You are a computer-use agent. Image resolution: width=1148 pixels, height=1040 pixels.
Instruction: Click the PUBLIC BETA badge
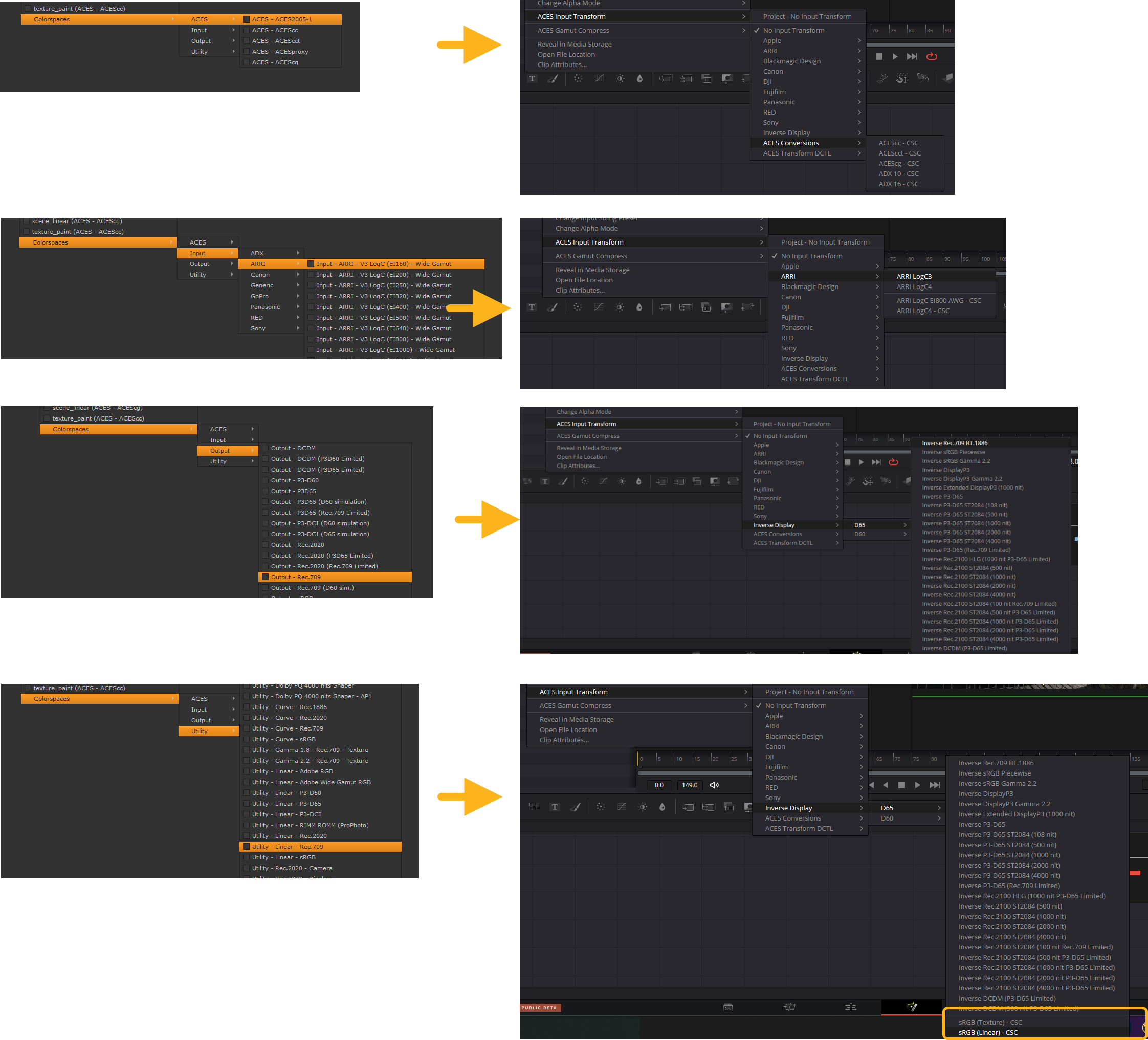540,1008
